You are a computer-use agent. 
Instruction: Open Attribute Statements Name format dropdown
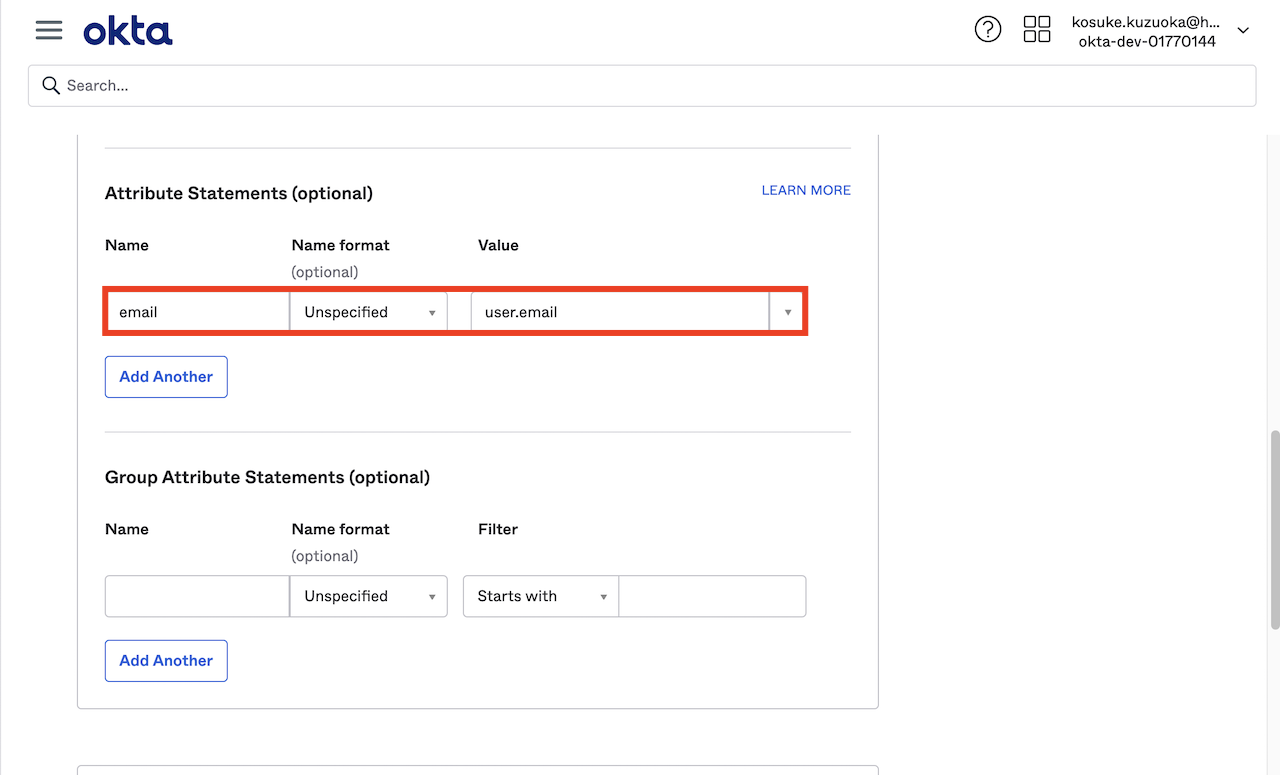pyautogui.click(x=369, y=312)
